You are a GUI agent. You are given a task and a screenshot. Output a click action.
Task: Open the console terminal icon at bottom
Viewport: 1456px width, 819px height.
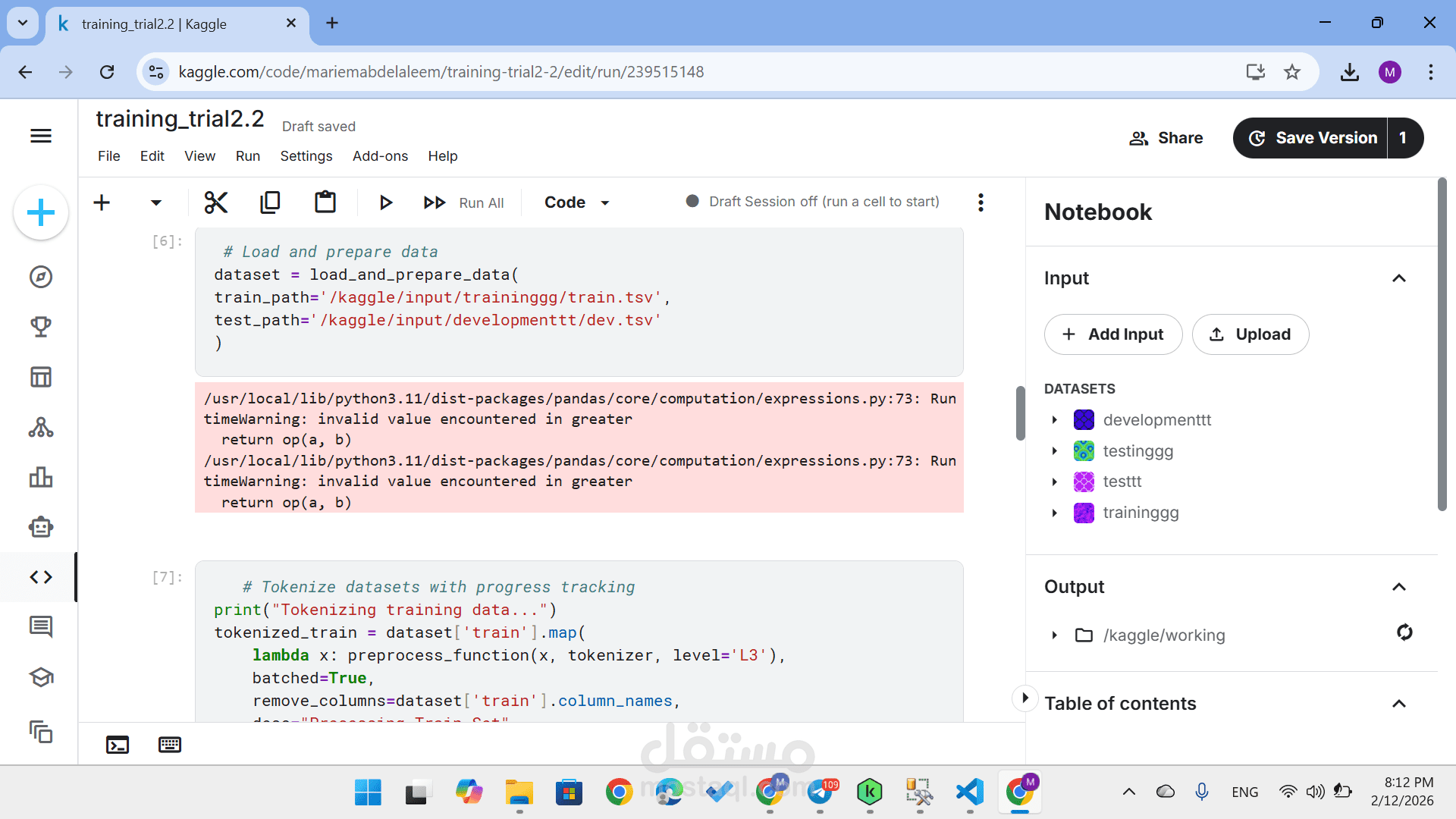tap(118, 745)
